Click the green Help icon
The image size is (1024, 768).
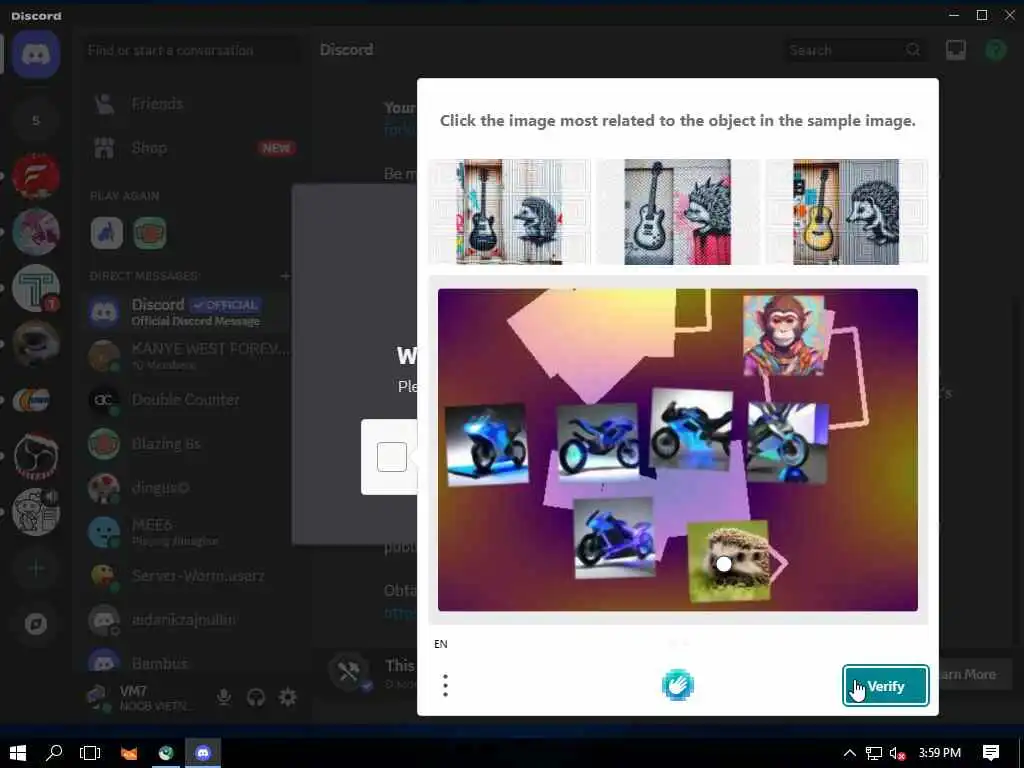point(995,50)
